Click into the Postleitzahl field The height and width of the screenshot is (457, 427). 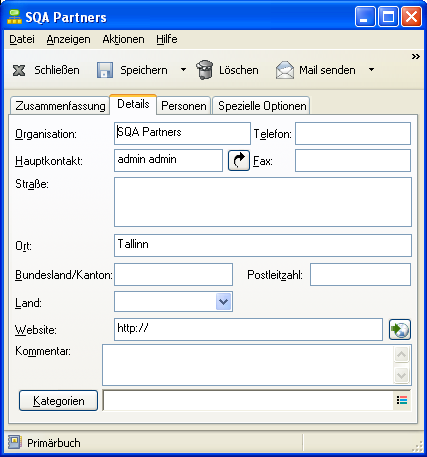click(x=360, y=274)
